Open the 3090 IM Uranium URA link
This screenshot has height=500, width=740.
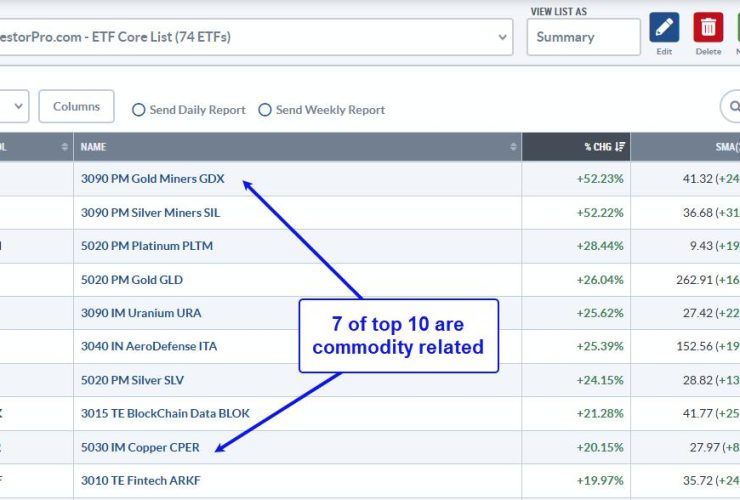tap(141, 313)
